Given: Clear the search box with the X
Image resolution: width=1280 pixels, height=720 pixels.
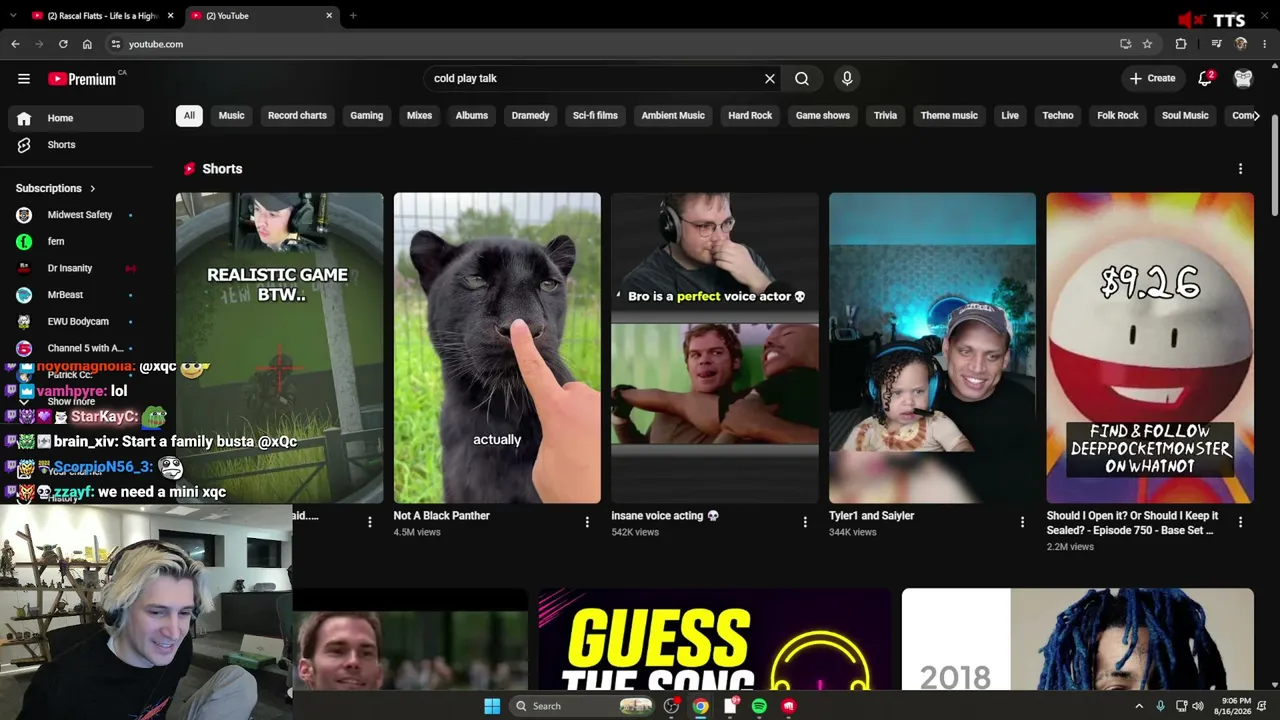Looking at the screenshot, I should pyautogui.click(x=770, y=78).
